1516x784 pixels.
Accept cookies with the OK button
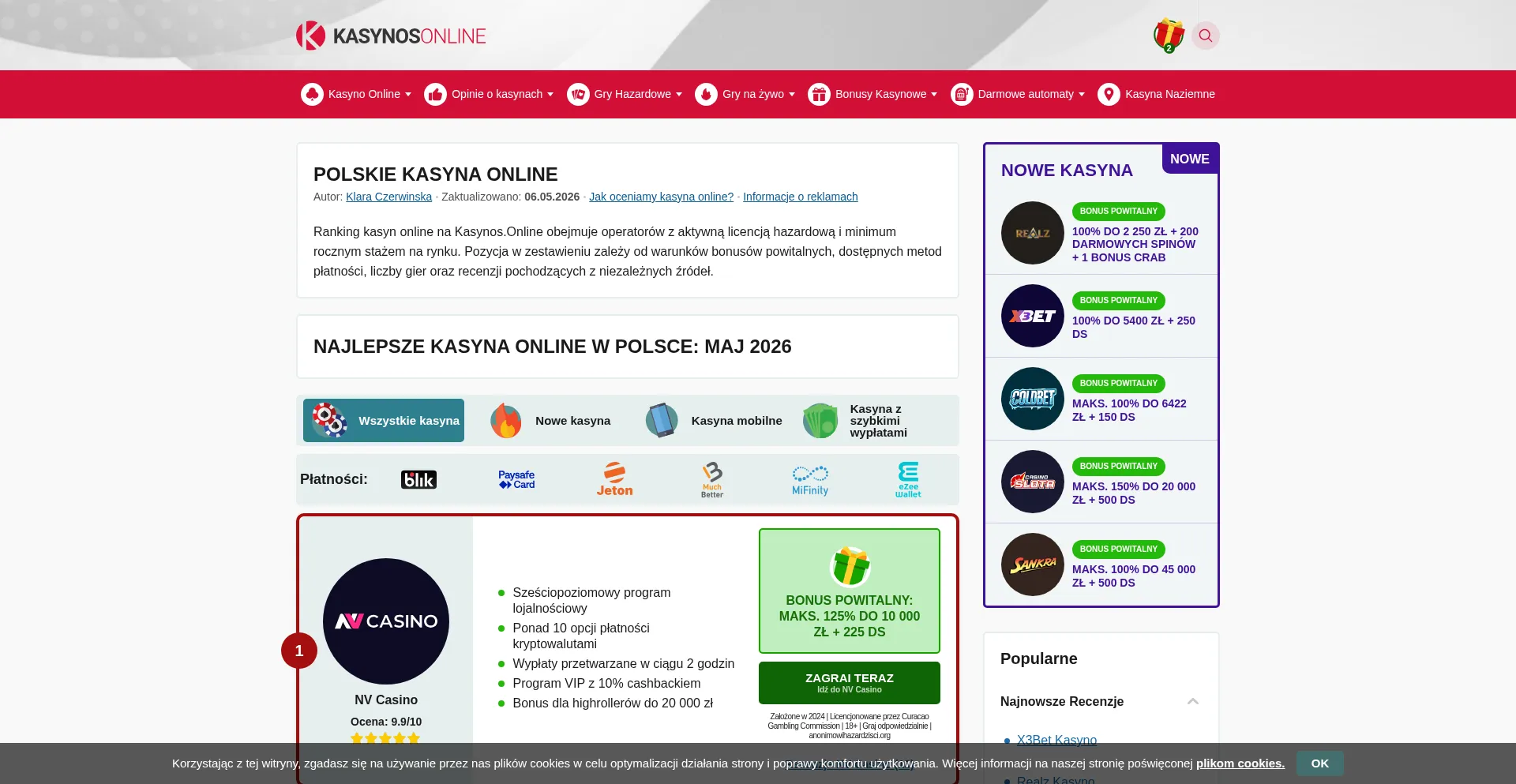(1319, 763)
